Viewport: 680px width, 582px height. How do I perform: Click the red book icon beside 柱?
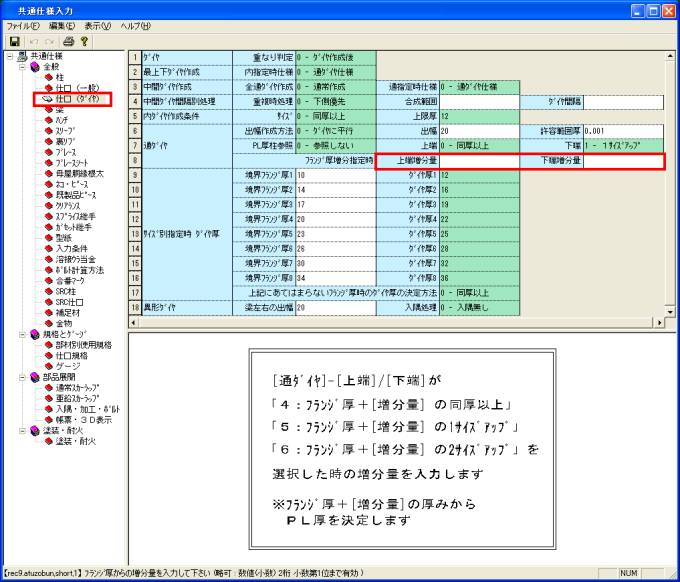click(x=49, y=77)
